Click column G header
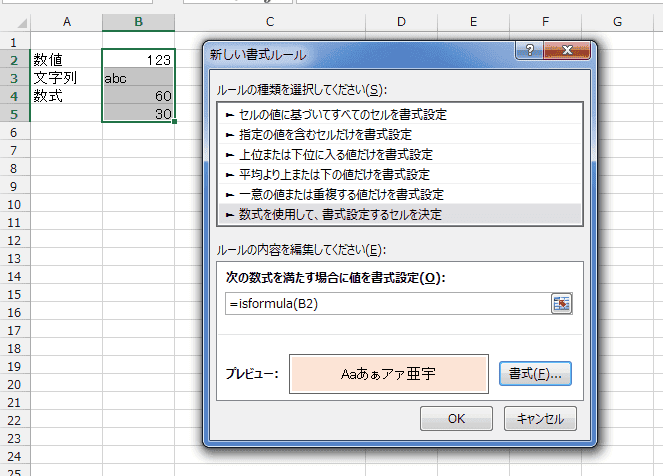Image resolution: width=663 pixels, height=476 pixels. click(x=618, y=22)
